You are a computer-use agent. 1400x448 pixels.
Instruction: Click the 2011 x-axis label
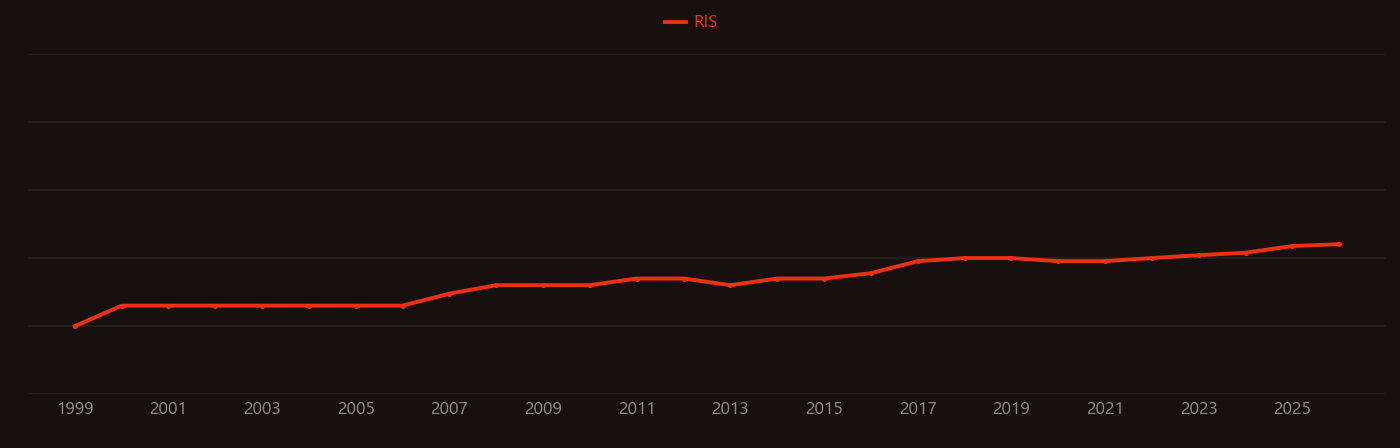(637, 409)
